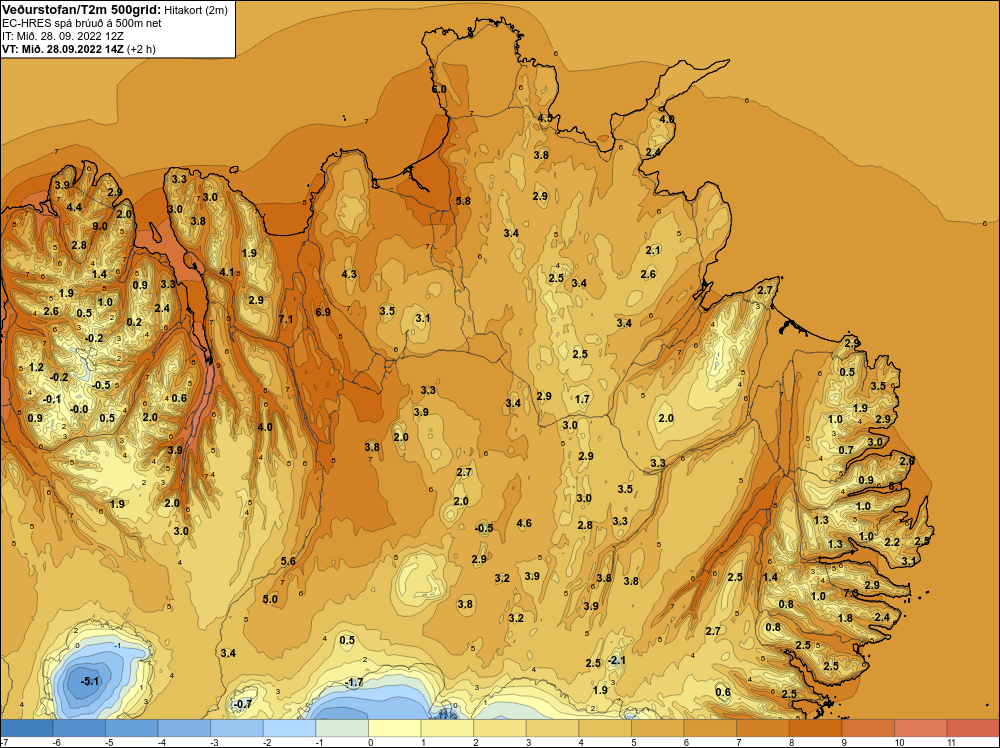Click the 5.0 temperature value

(270, 599)
